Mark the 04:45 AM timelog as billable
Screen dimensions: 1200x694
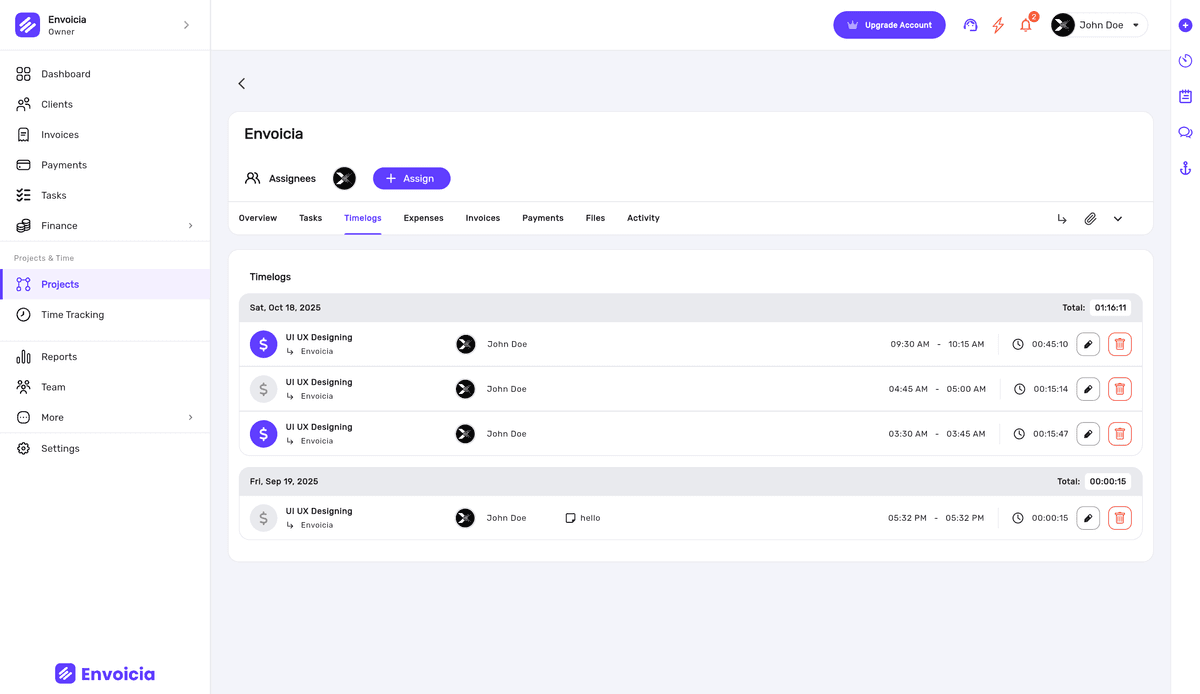point(263,388)
